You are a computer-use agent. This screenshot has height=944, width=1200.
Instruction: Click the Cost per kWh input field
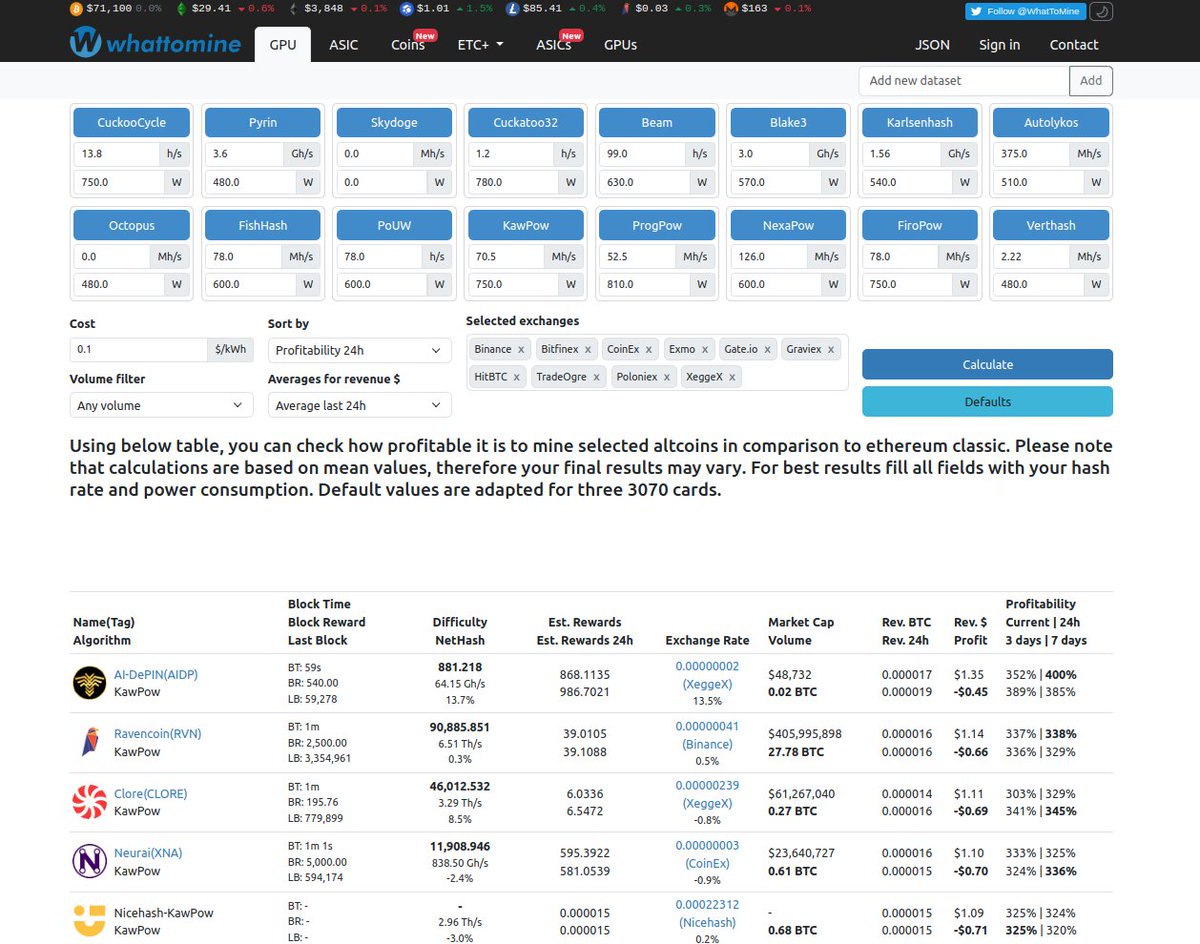pyautogui.click(x=139, y=349)
